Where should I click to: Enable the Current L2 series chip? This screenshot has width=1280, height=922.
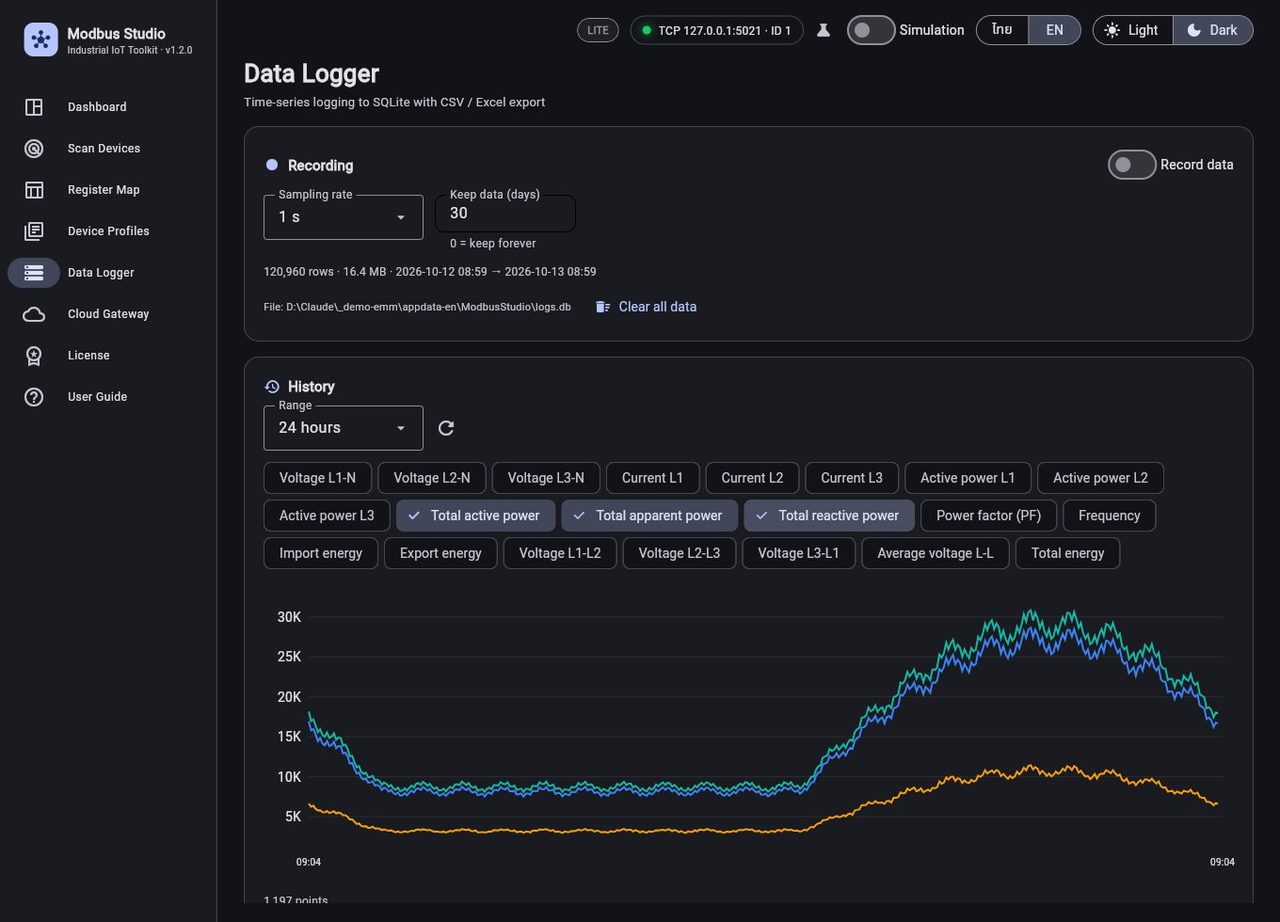coord(752,478)
